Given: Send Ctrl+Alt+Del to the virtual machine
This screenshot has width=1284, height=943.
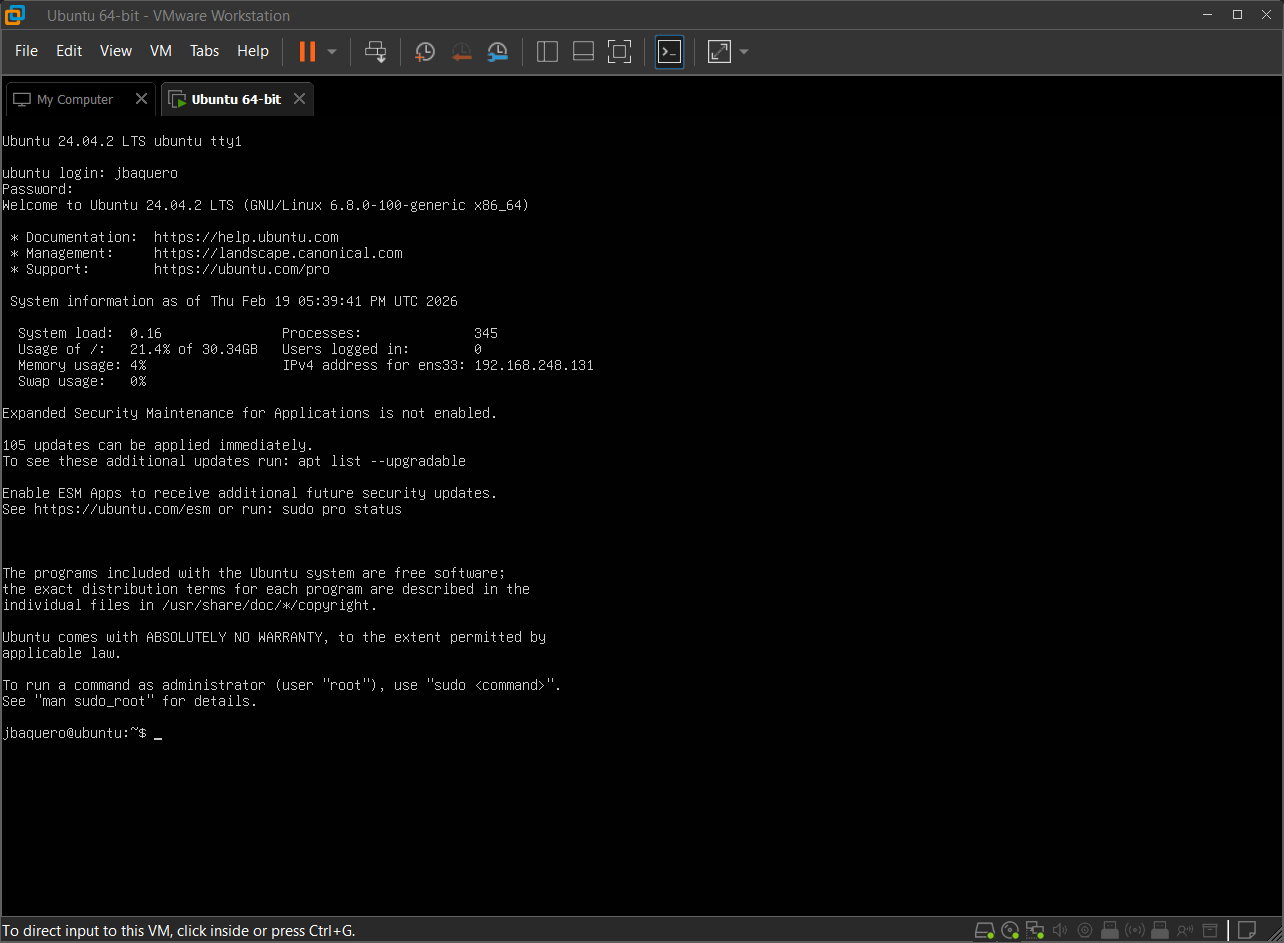Looking at the screenshot, I should 375,51.
